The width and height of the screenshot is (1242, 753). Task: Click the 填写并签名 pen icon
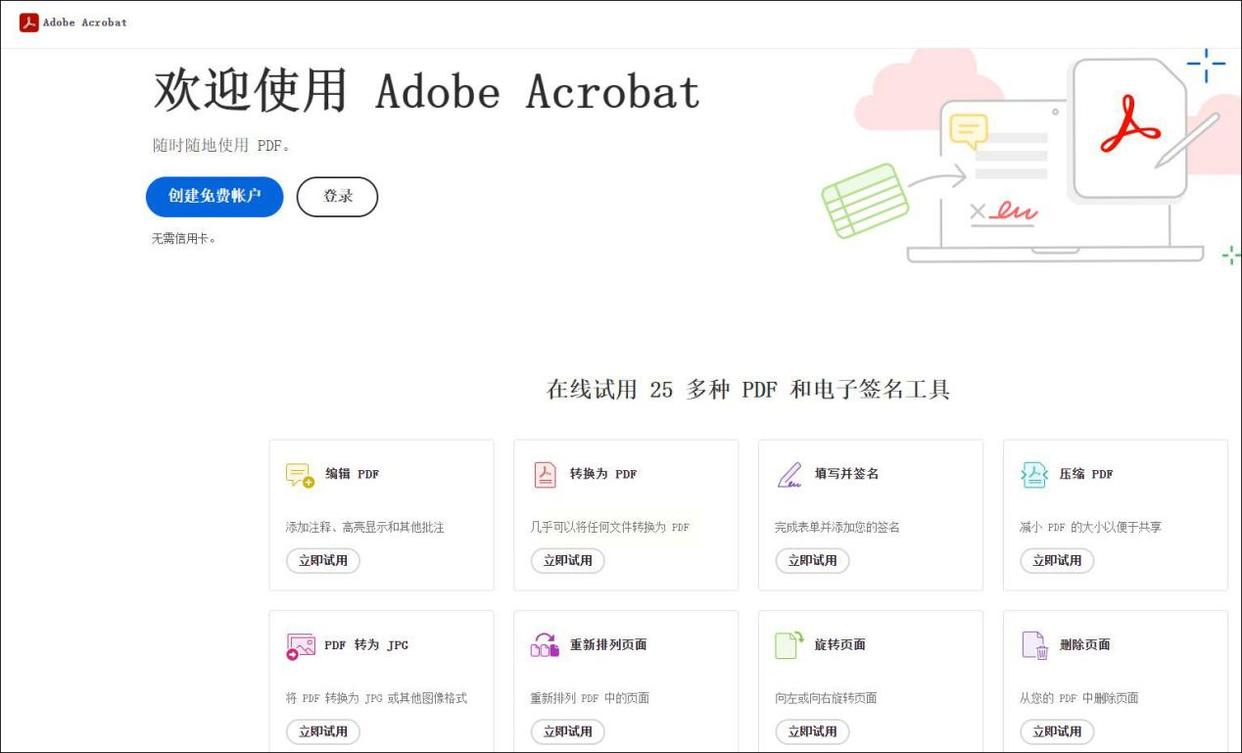pyautogui.click(x=790, y=474)
